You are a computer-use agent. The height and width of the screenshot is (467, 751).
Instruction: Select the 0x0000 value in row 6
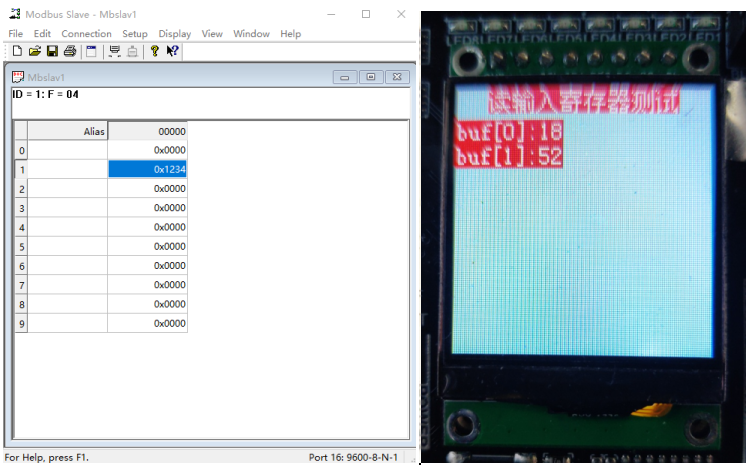[148, 265]
